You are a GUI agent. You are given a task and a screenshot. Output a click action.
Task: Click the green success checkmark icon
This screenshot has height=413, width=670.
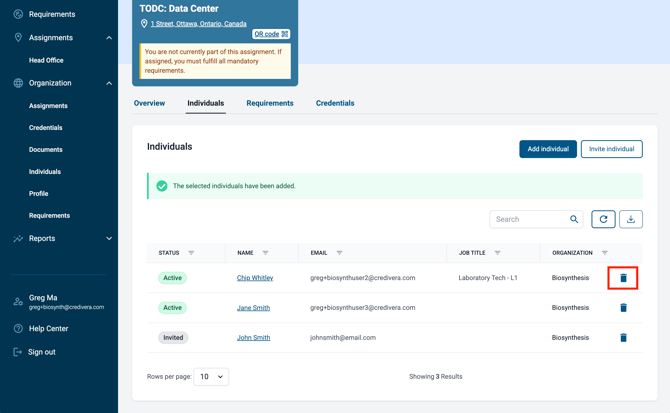pos(162,186)
